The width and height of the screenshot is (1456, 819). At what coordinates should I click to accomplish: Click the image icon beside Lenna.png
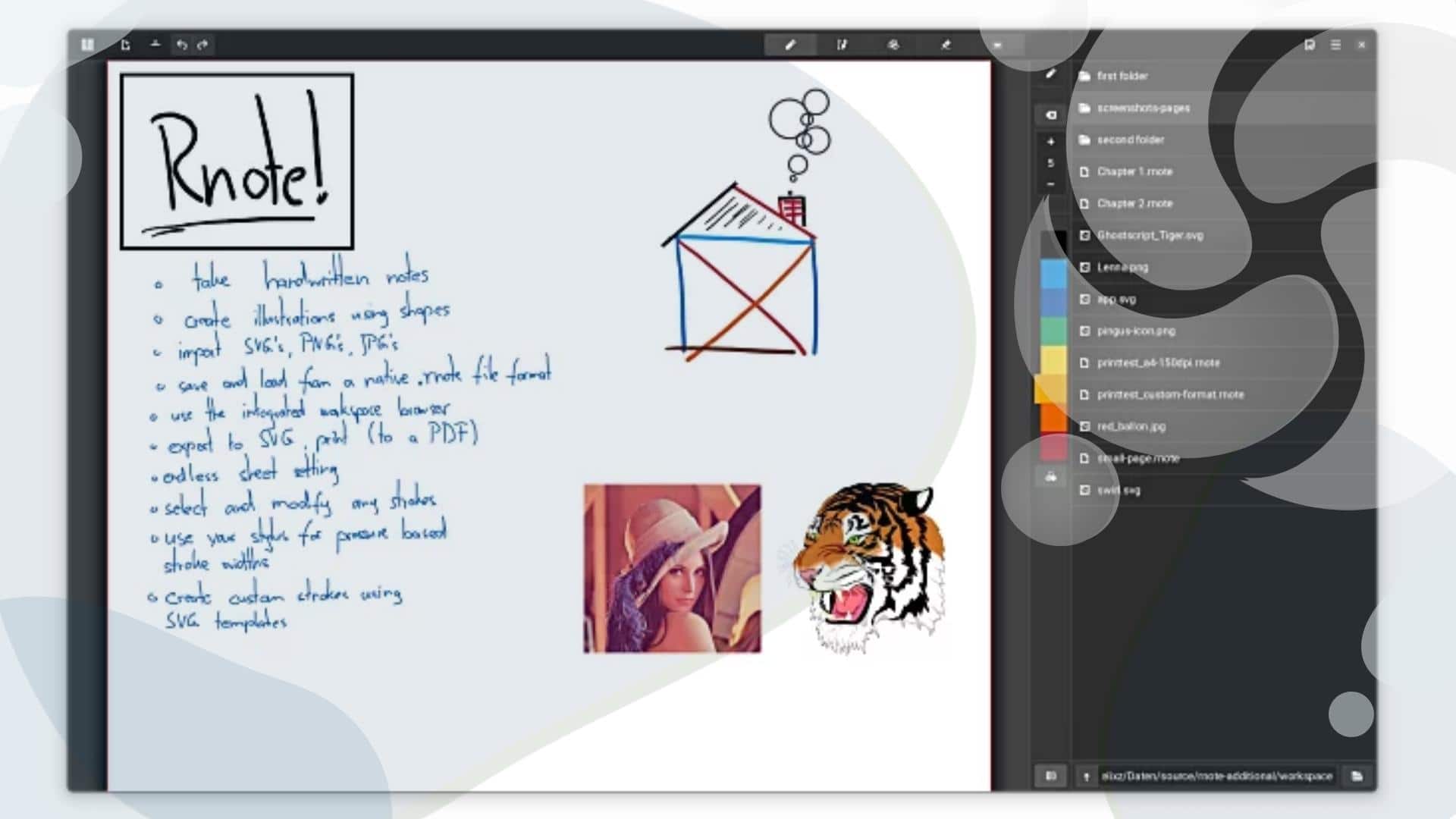(1084, 267)
